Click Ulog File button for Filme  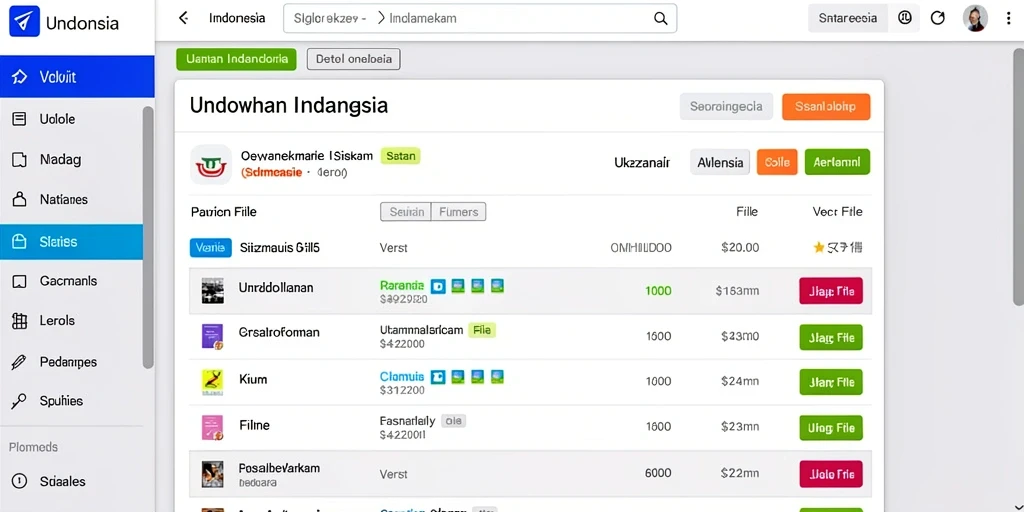tap(831, 428)
